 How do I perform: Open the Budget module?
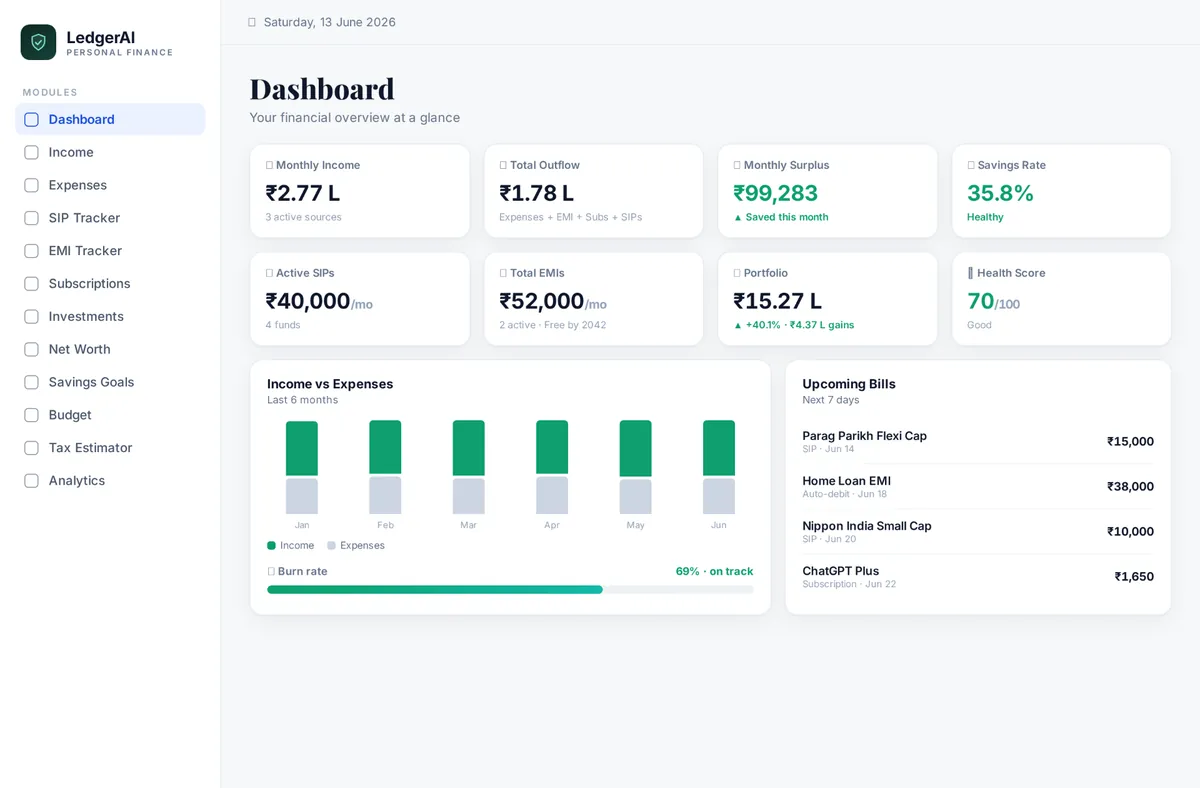click(110, 415)
